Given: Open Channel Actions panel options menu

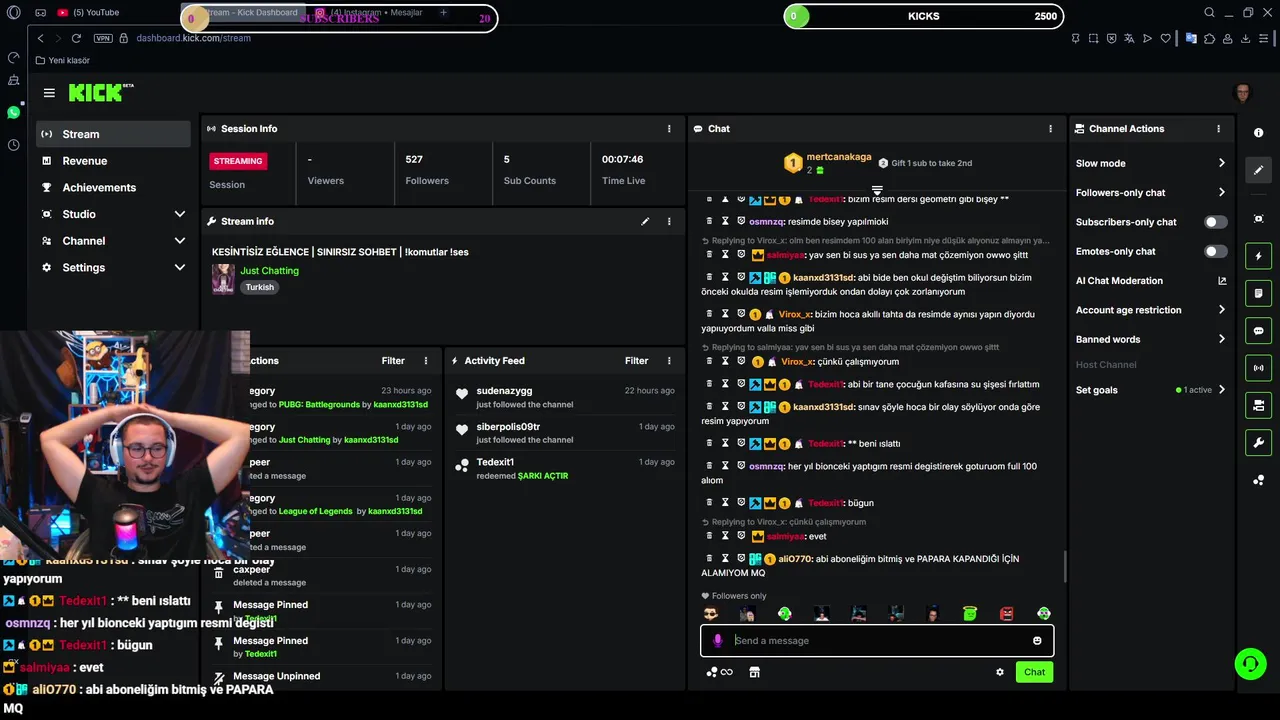Looking at the screenshot, I should coord(1218,129).
